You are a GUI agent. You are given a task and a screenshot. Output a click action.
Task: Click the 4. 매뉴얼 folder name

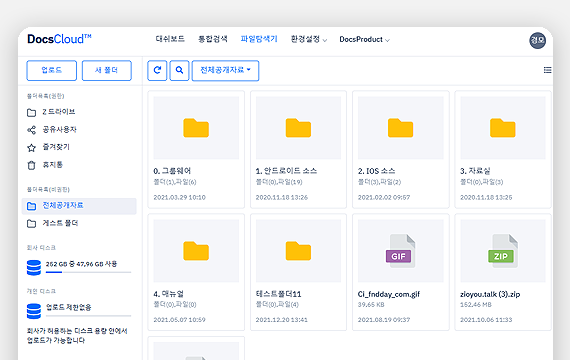click(168, 293)
